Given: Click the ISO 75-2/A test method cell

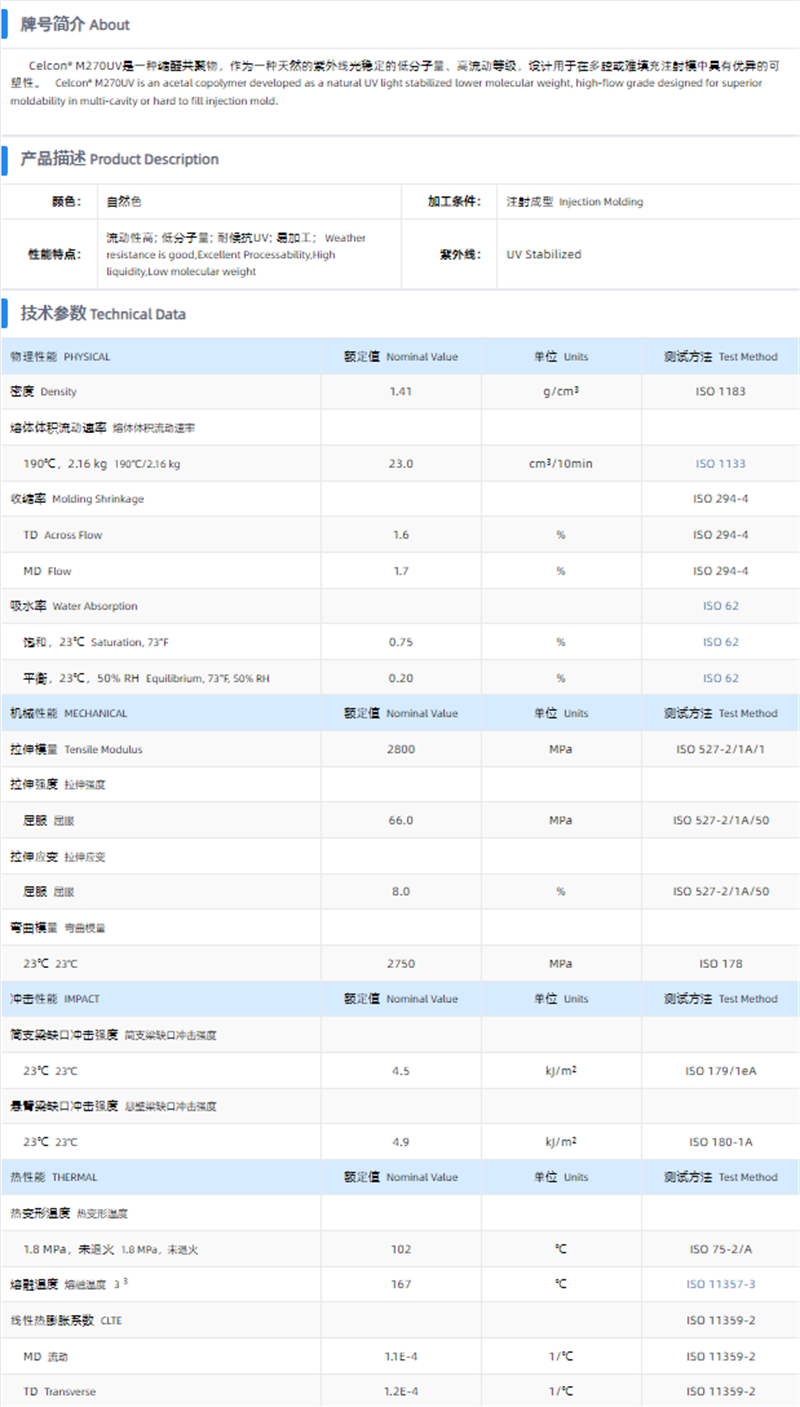Looking at the screenshot, I should [720, 1250].
